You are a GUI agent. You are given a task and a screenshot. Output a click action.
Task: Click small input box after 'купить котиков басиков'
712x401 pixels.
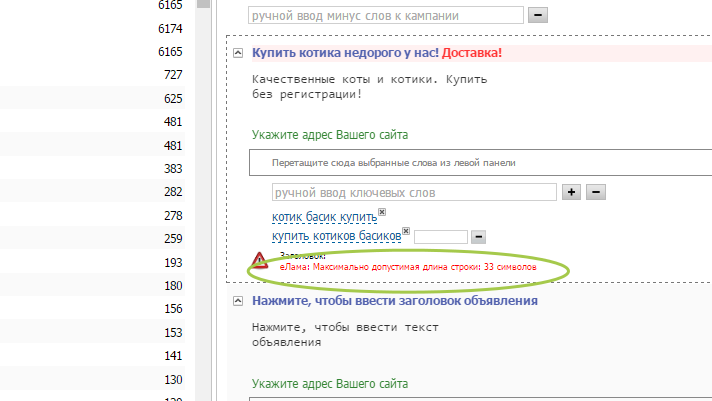click(x=440, y=237)
